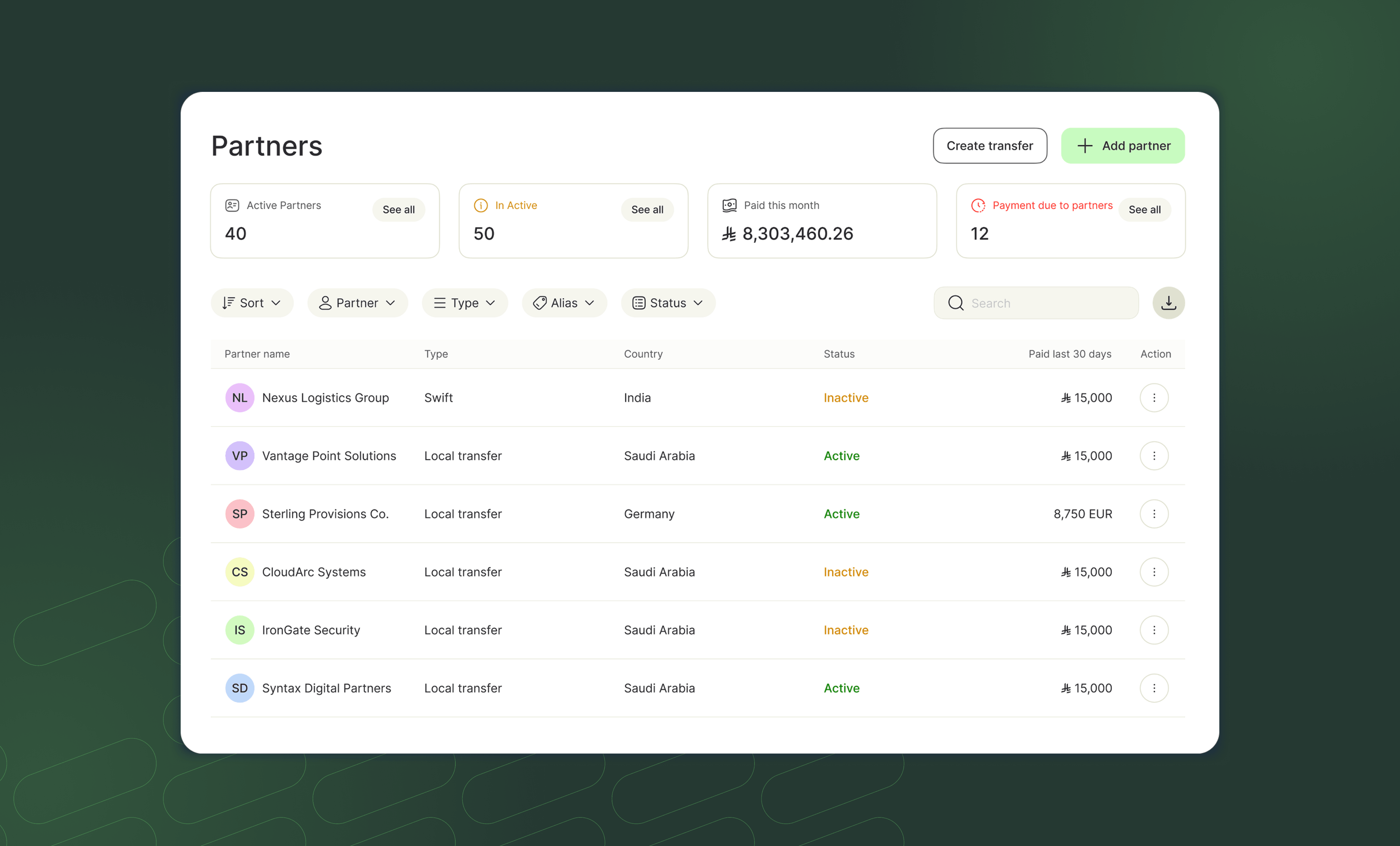This screenshot has height=846, width=1400.
Task: Select Sterling Provisions Co. name
Action: (325, 514)
